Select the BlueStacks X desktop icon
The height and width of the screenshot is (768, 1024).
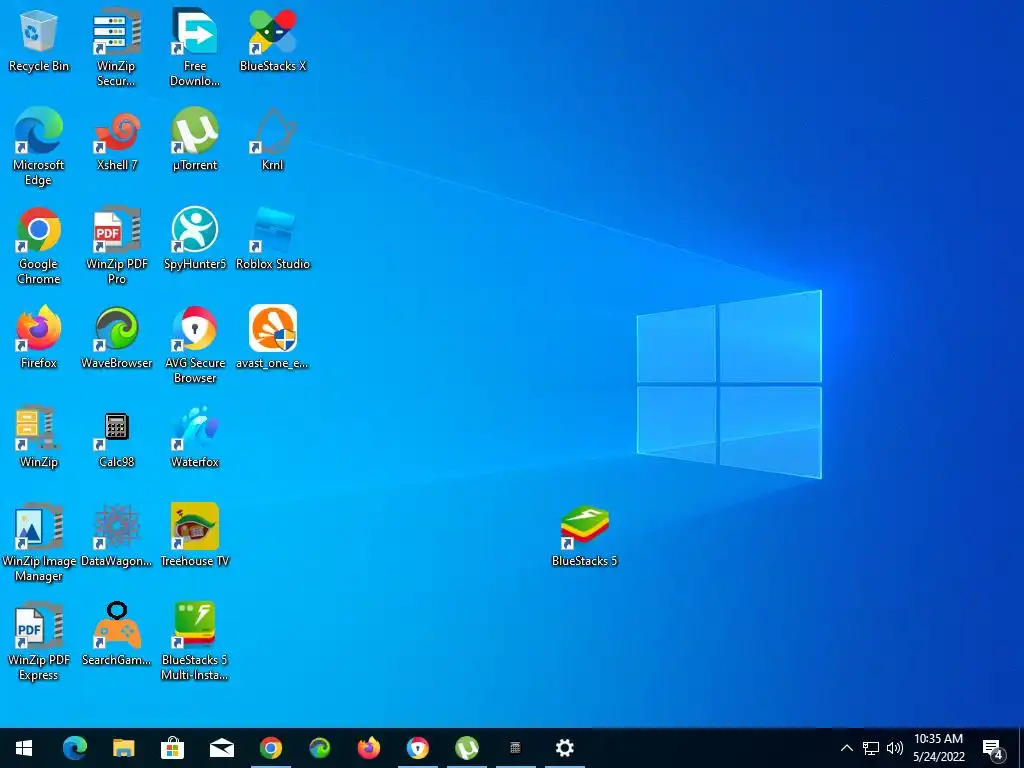(273, 40)
